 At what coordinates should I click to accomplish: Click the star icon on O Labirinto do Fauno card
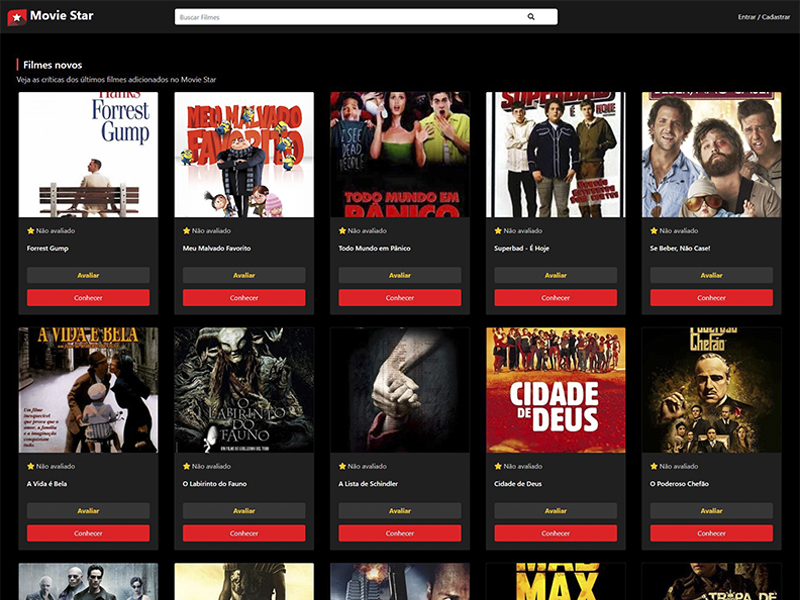coord(186,466)
